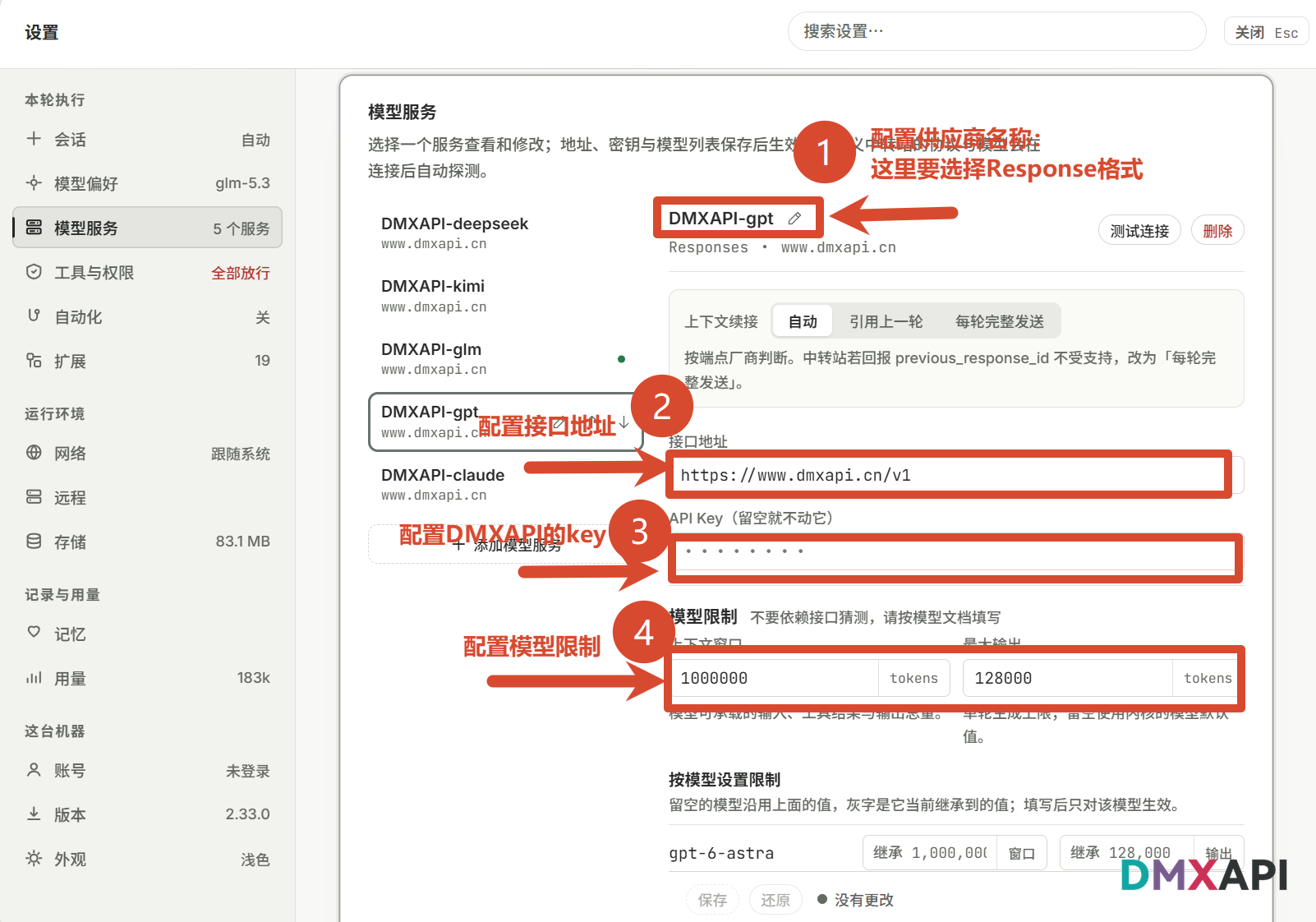Click the 模型偏好 sidebar icon

pyautogui.click(x=34, y=182)
